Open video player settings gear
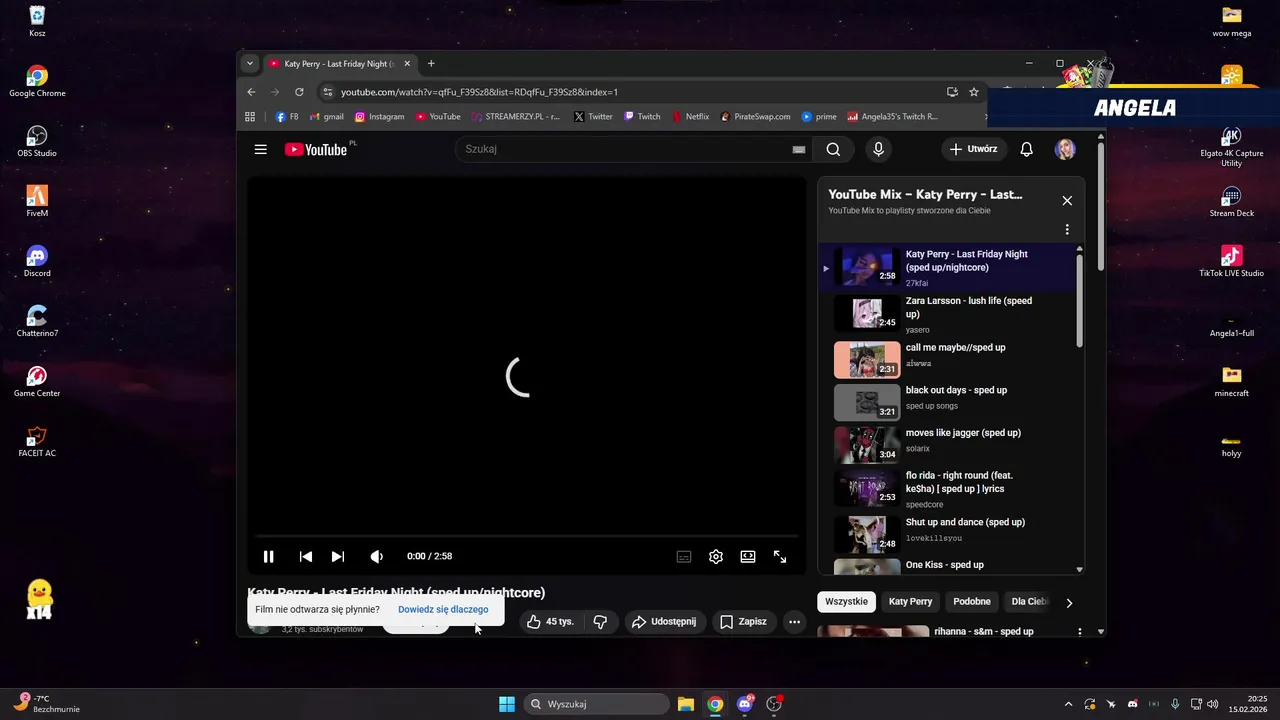The image size is (1280, 720). (716, 557)
